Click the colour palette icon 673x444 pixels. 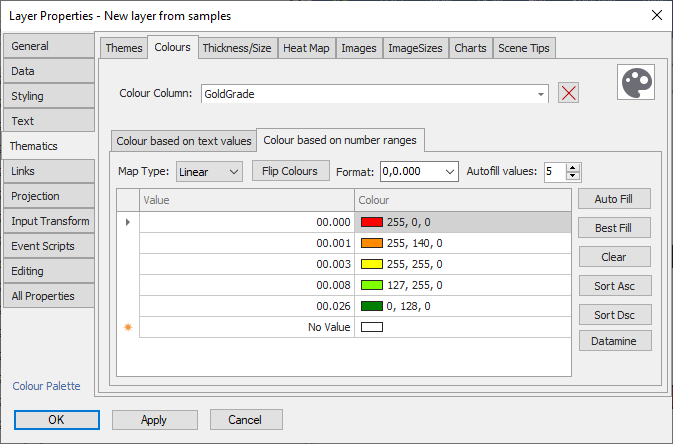pos(634,84)
